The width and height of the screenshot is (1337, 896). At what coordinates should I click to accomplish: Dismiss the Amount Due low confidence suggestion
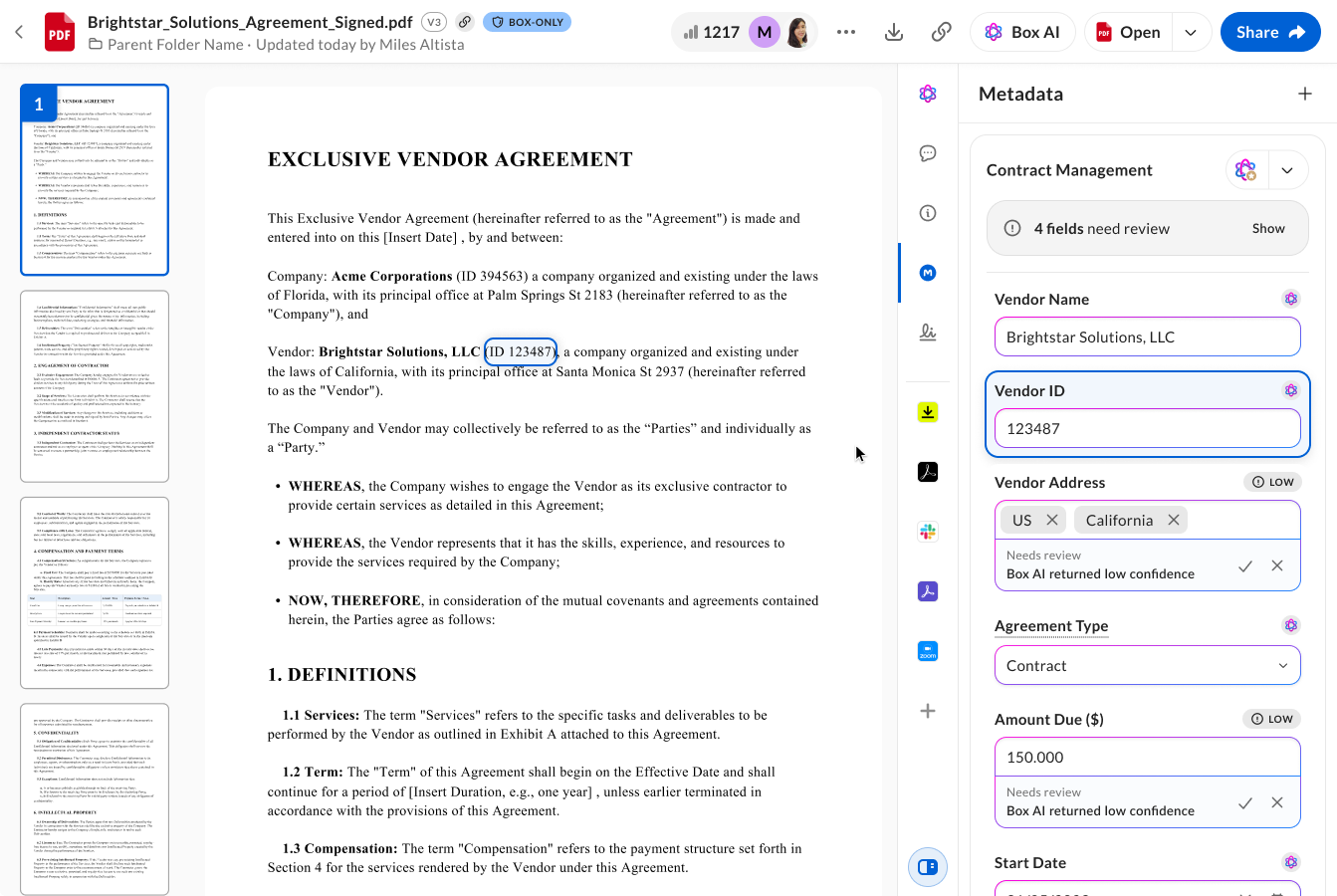[1277, 801]
